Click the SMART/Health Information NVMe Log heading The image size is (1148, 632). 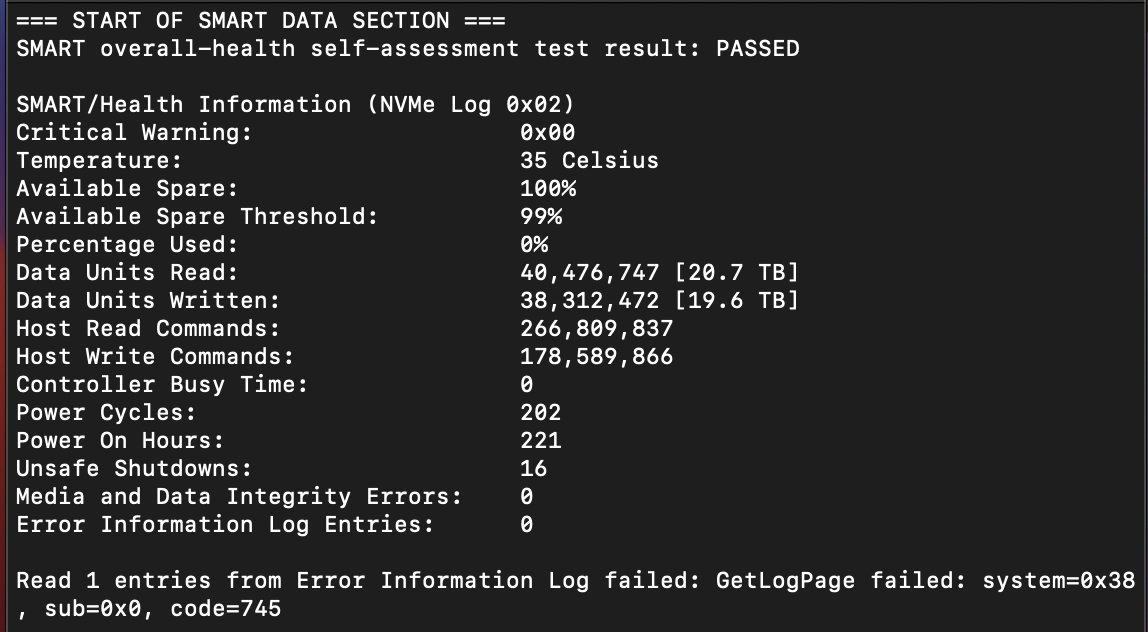[295, 105]
